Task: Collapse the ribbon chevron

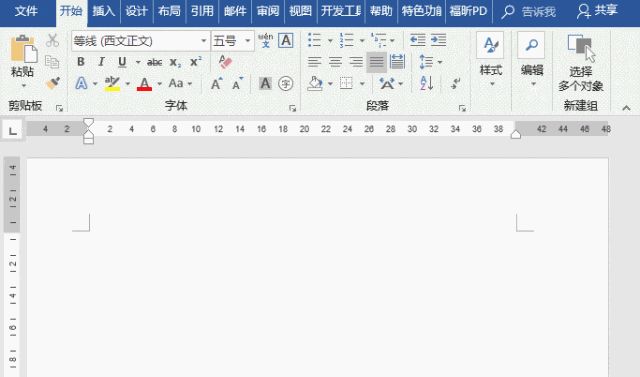Action: click(x=626, y=108)
